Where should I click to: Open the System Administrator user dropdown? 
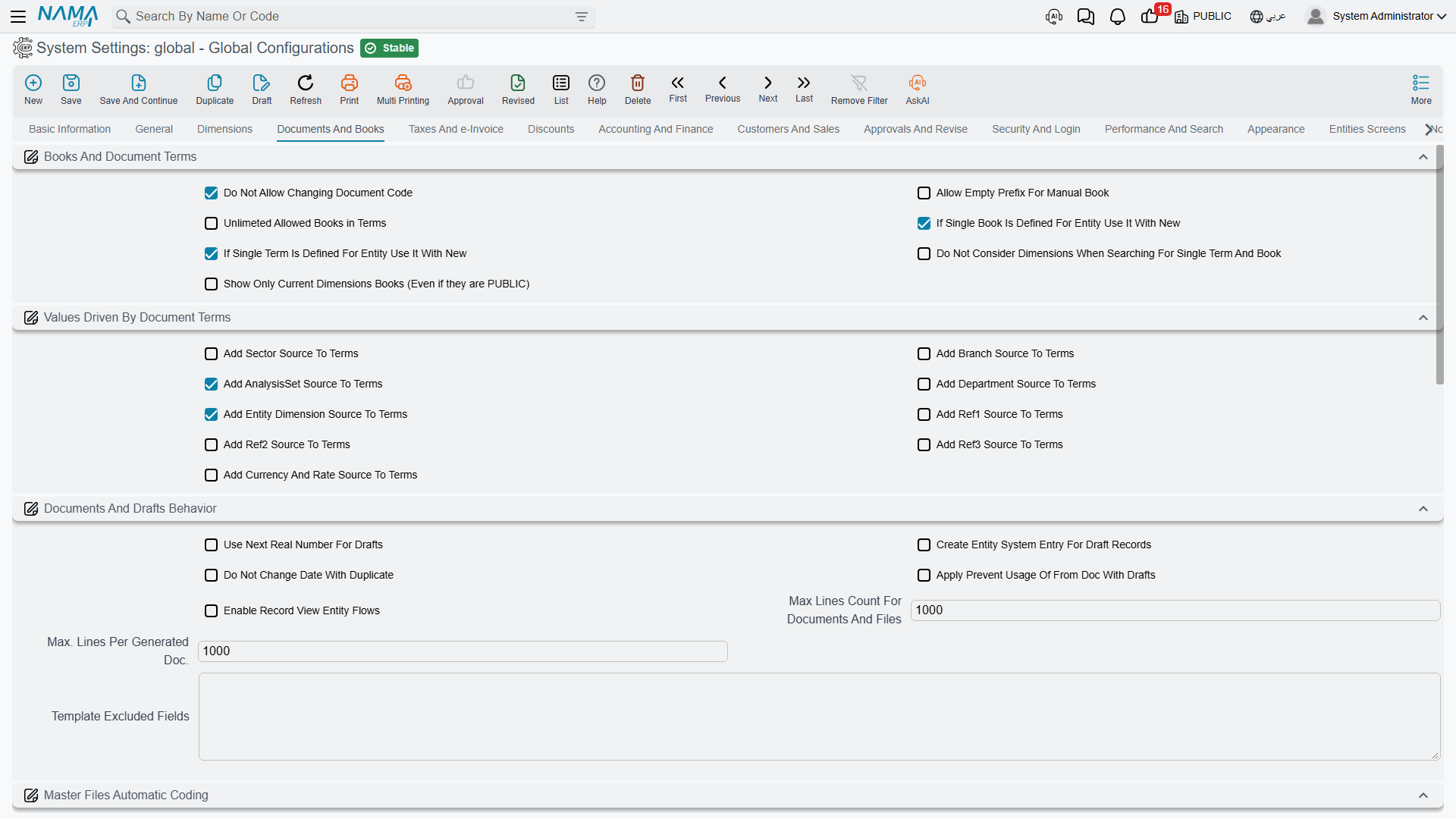[x=1376, y=17]
